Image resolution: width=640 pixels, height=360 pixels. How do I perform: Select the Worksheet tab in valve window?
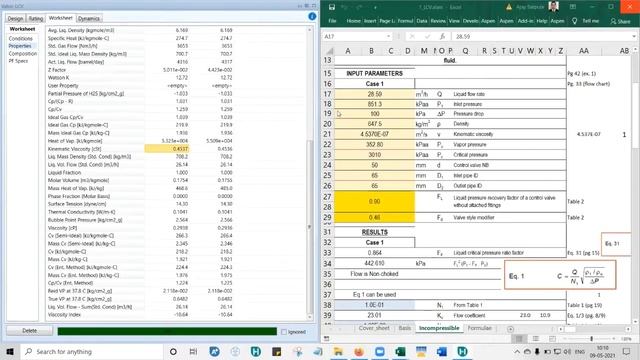pyautogui.click(x=60, y=18)
